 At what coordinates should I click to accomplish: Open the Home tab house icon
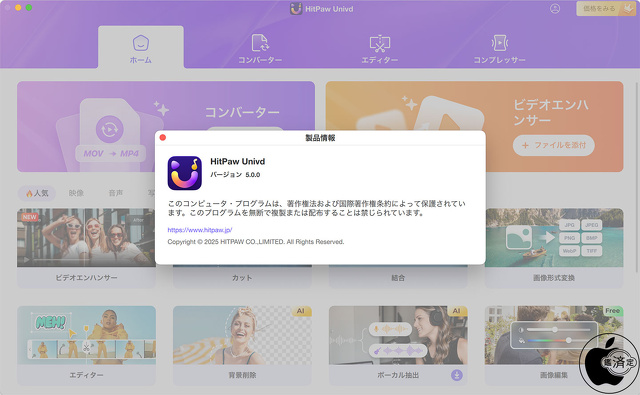point(141,43)
